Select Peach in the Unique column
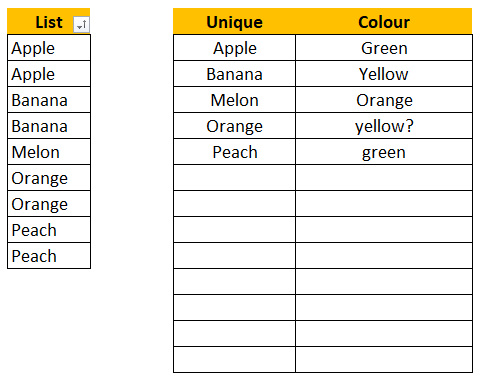The image size is (482, 379). coord(234,152)
